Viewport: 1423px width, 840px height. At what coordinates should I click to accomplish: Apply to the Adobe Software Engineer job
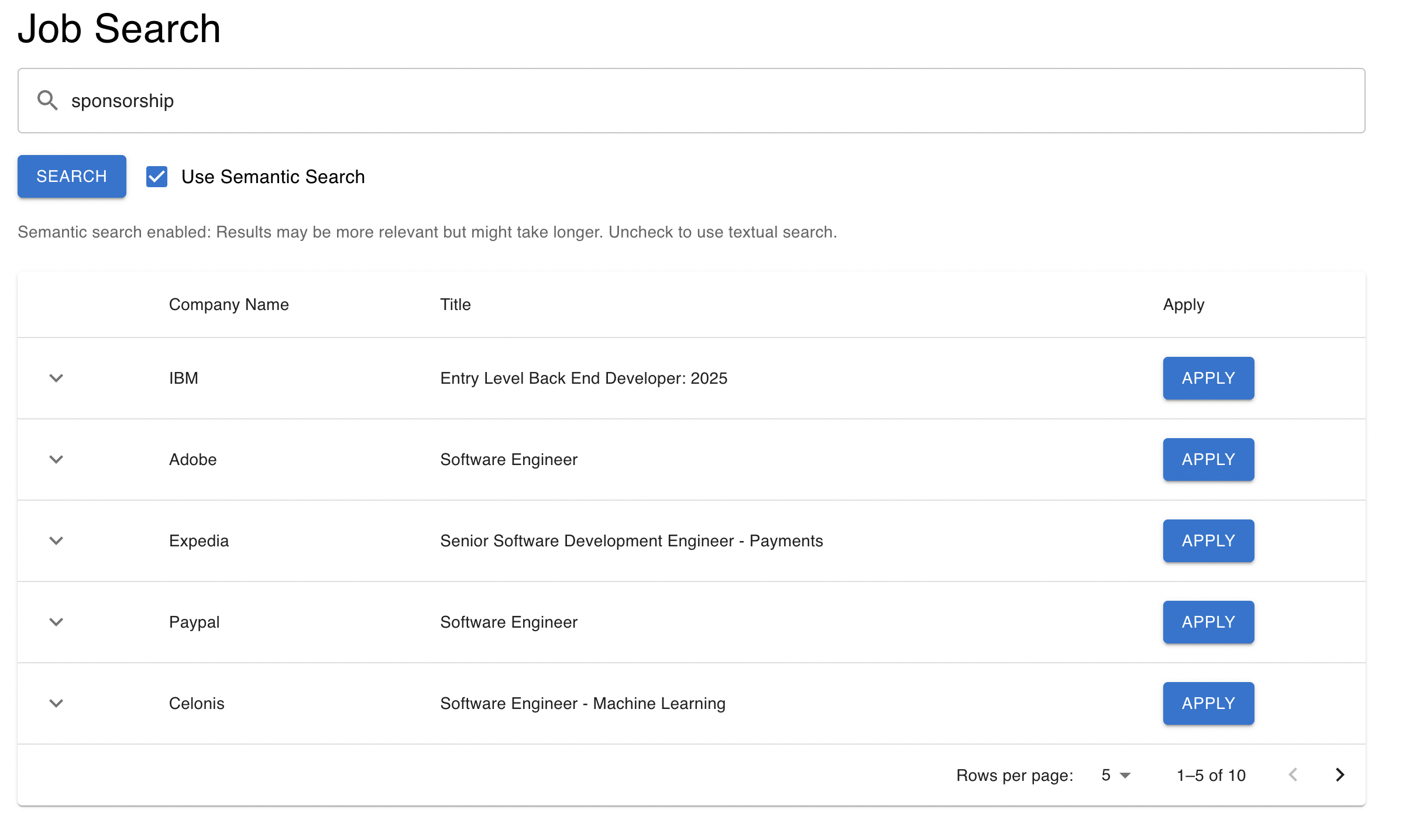1208,459
